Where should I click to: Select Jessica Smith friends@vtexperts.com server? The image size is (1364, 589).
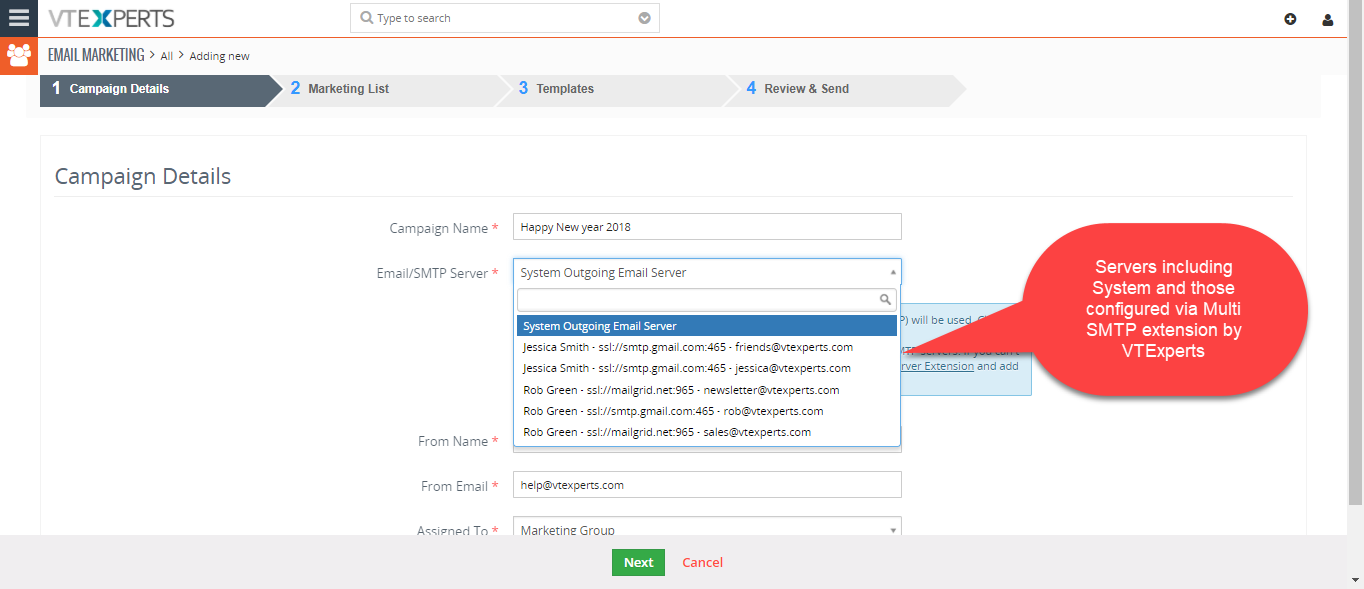707,347
